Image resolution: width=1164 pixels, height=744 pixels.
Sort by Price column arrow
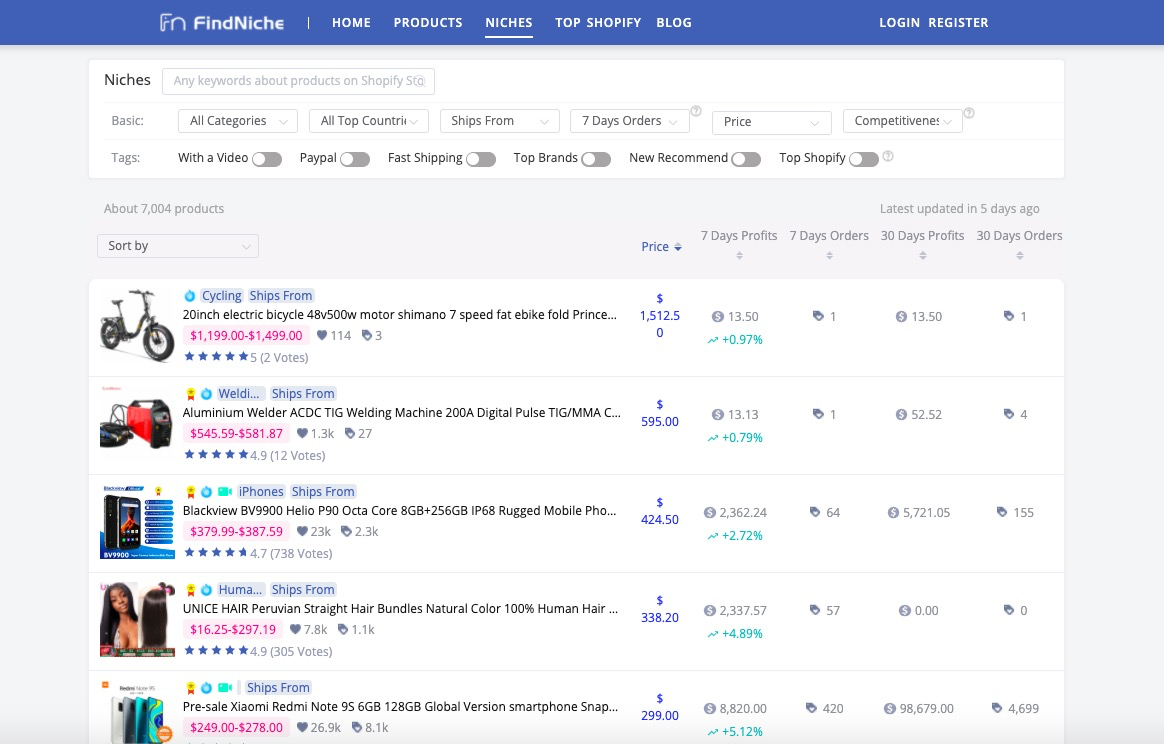(678, 247)
